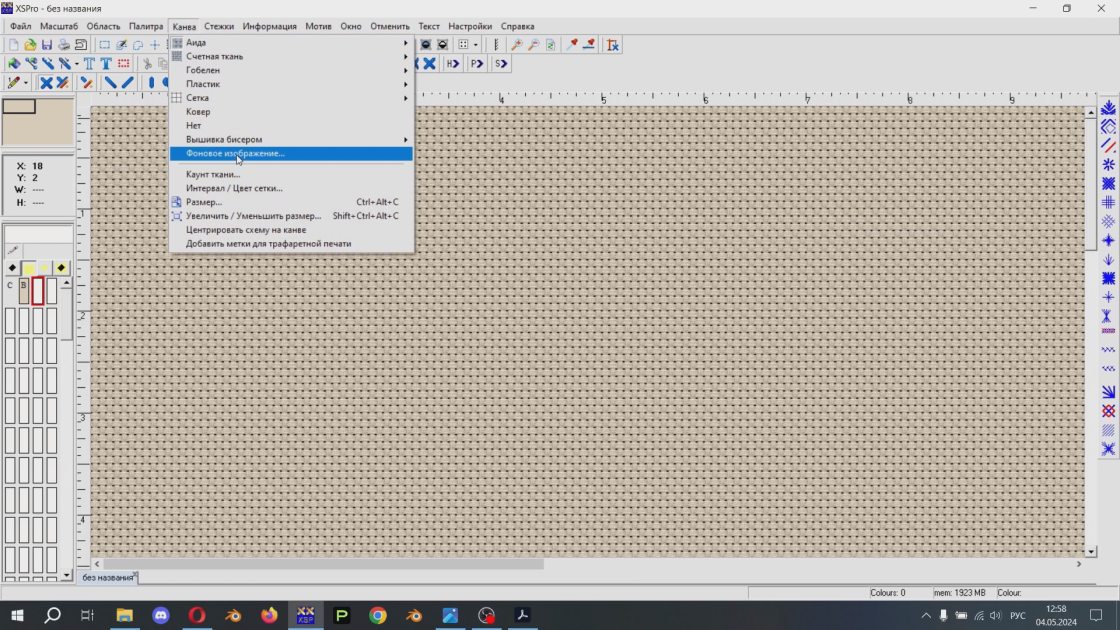Select the B background color swatch

(24, 291)
